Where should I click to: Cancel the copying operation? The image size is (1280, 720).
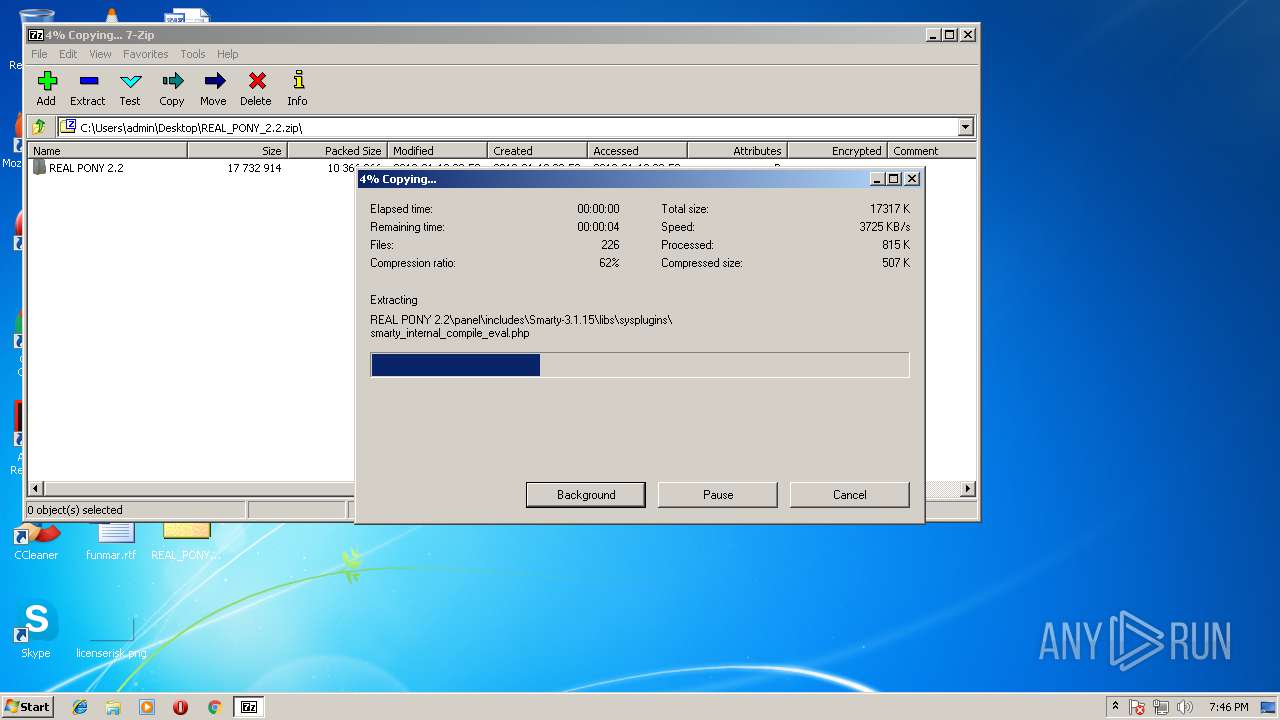(x=850, y=495)
